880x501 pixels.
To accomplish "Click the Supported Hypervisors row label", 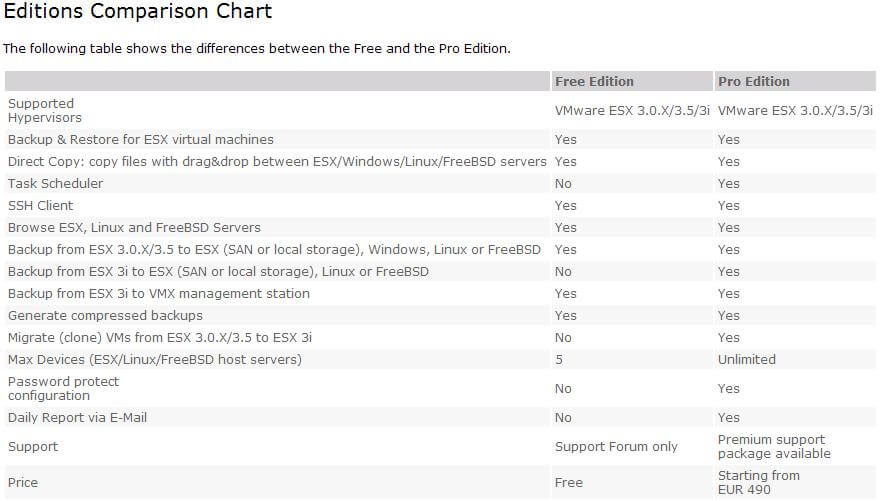I will click(x=44, y=111).
